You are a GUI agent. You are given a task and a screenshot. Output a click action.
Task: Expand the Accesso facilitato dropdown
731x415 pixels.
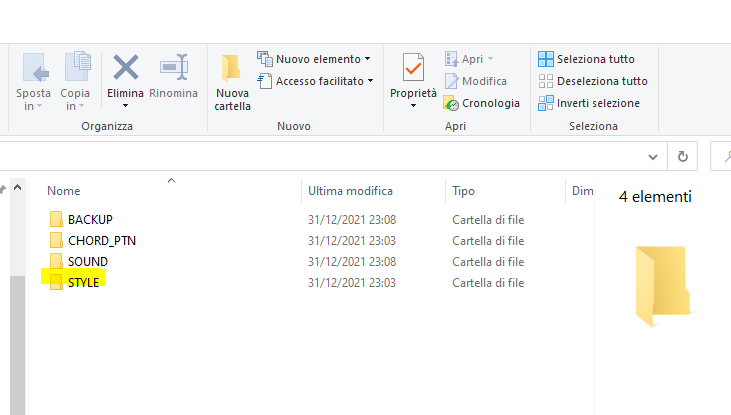(x=316, y=81)
